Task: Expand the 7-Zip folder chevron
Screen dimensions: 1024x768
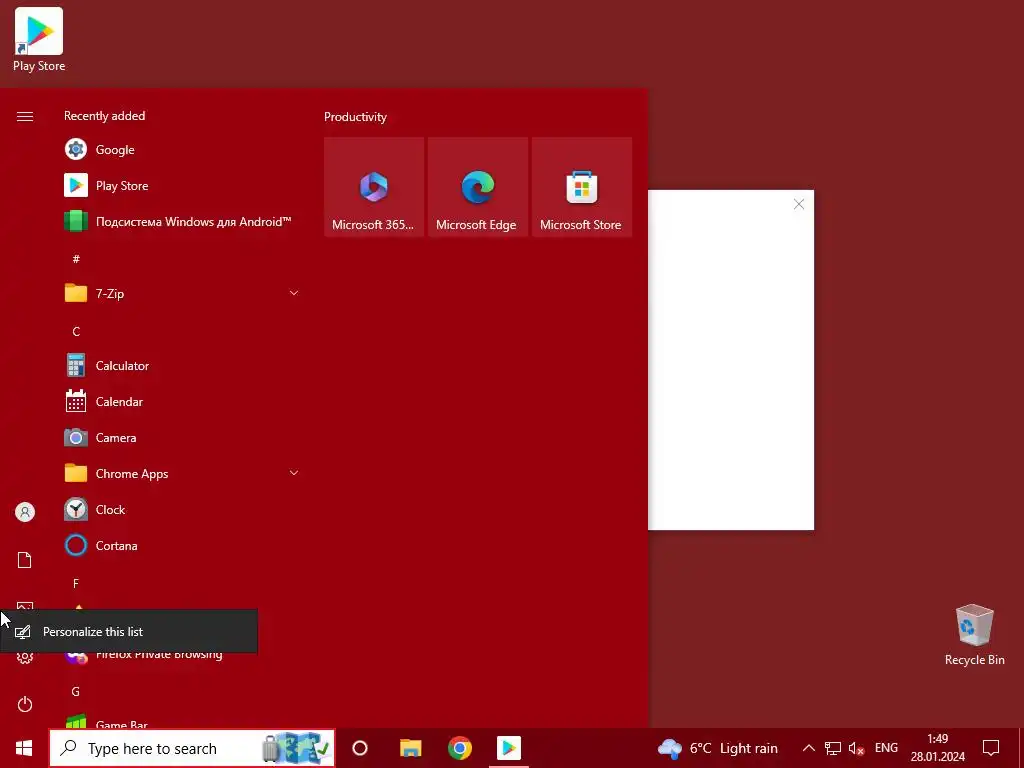Action: coord(294,293)
